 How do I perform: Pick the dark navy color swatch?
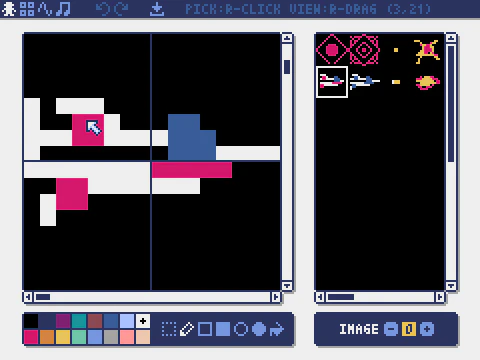[47, 321]
